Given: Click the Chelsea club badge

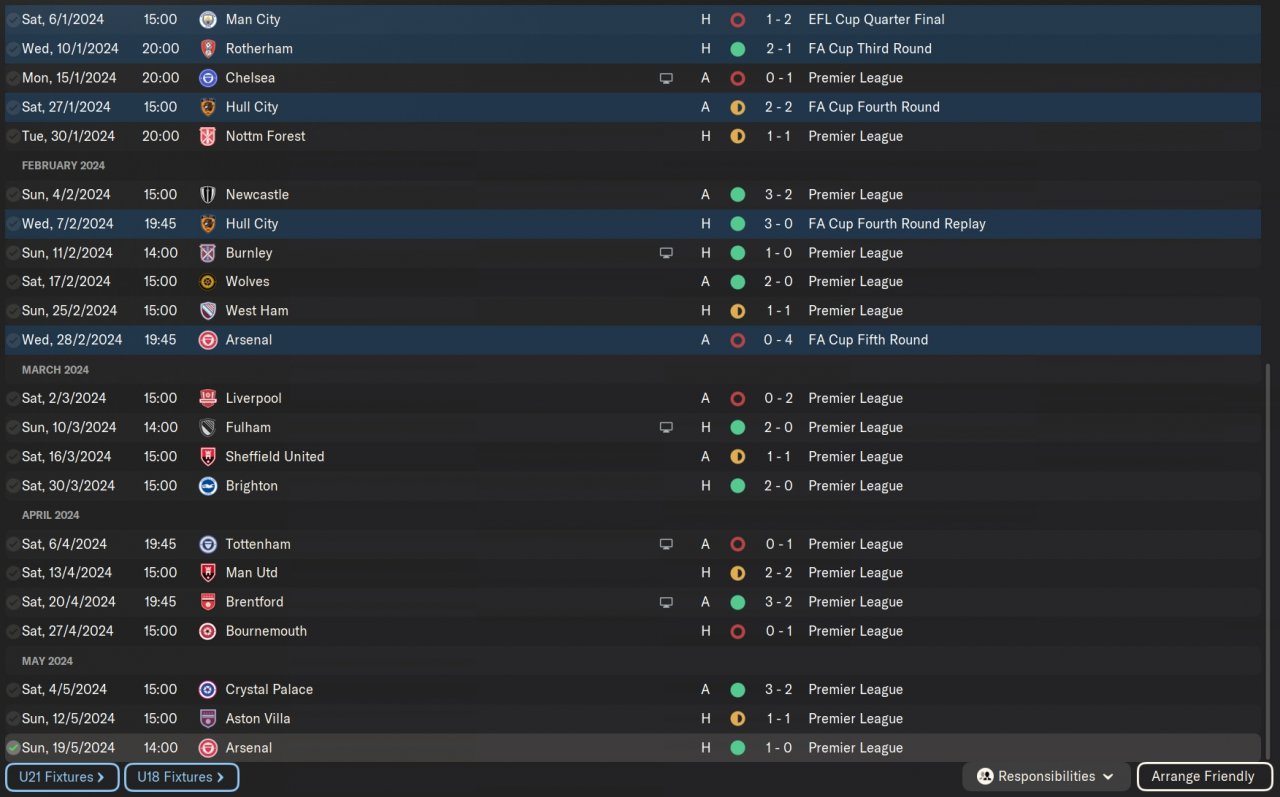Looking at the screenshot, I should click(208, 78).
